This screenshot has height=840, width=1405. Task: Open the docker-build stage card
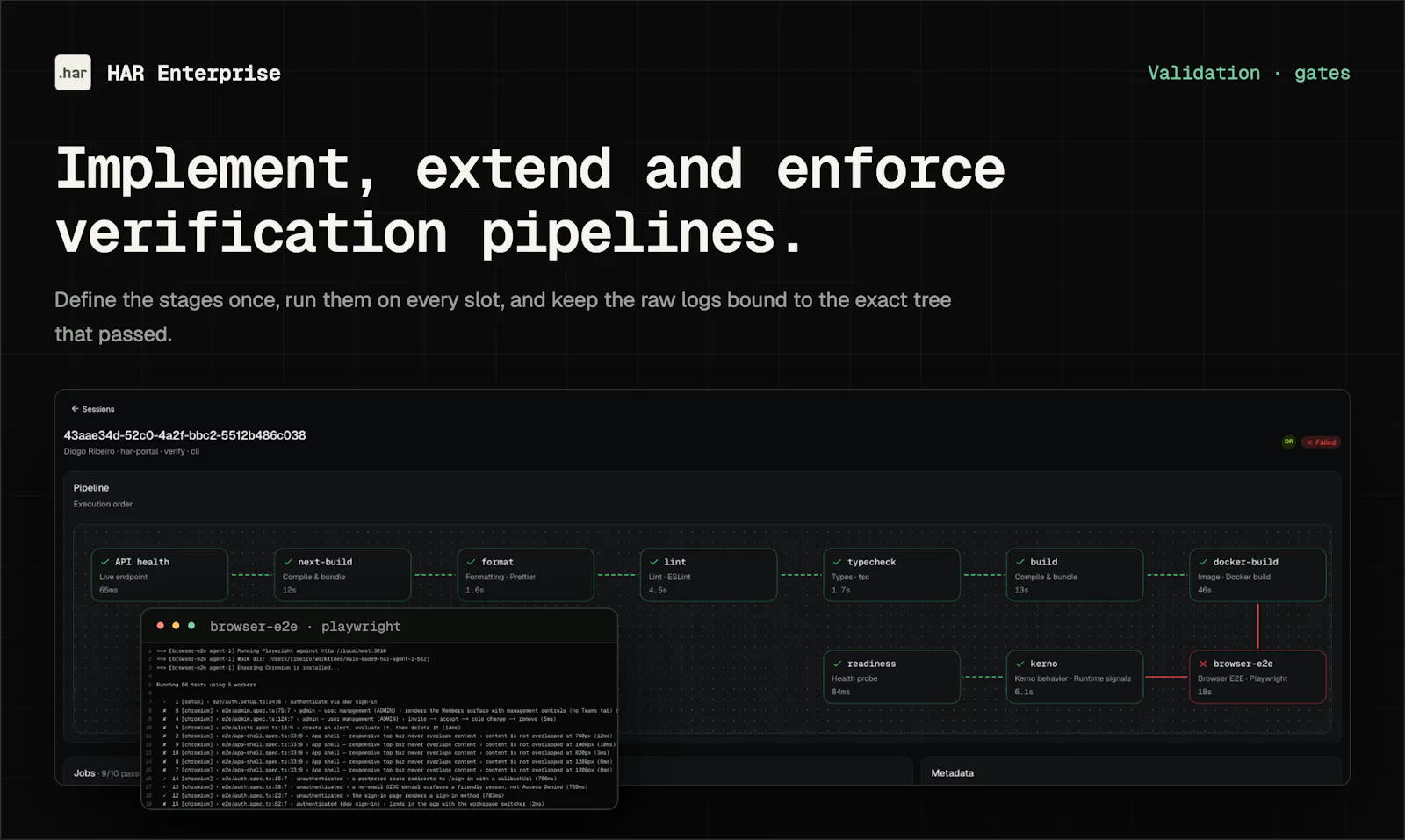1257,575
